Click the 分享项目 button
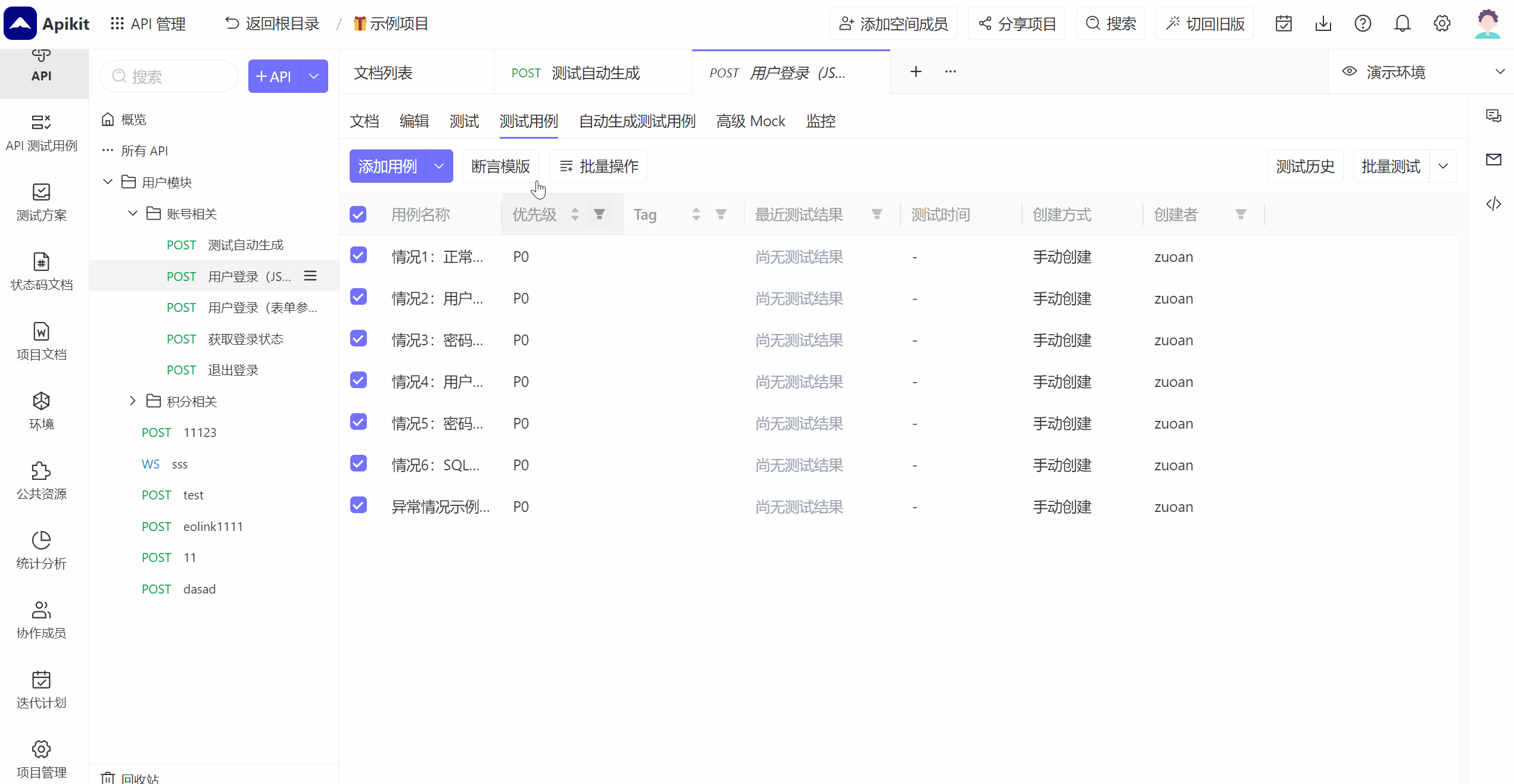 (x=1016, y=23)
